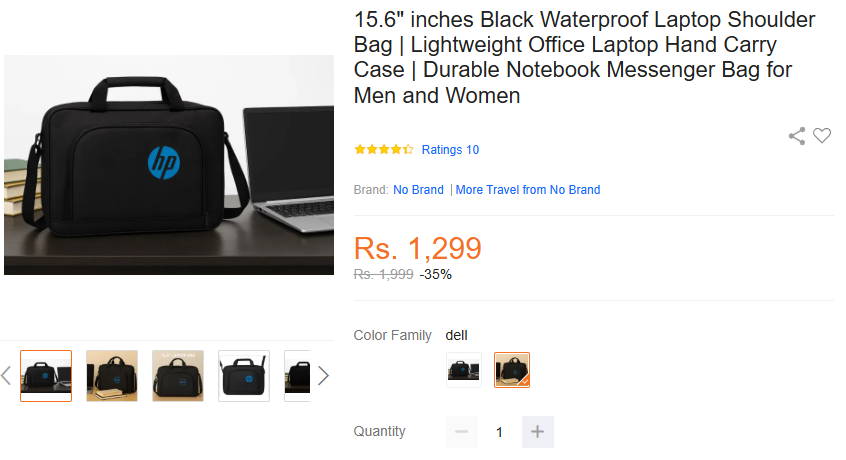Open the Ratings 10 link
Image resolution: width=846 pixels, height=460 pixels.
(x=450, y=150)
